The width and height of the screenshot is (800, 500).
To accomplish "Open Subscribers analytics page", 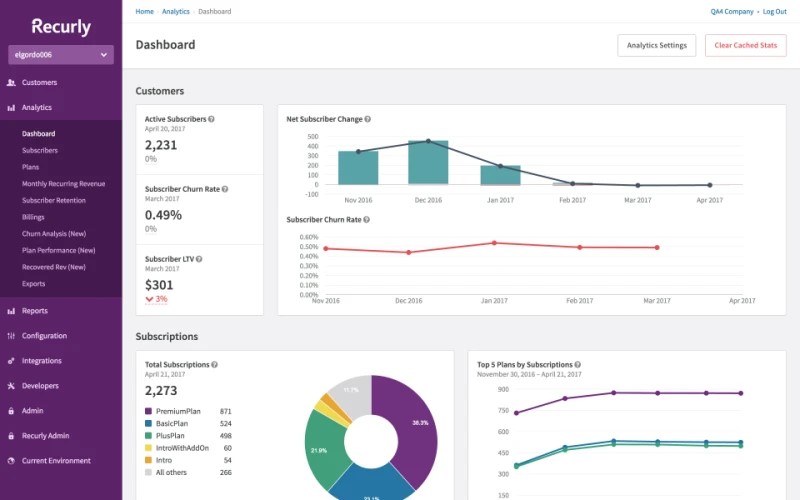I will pos(40,151).
